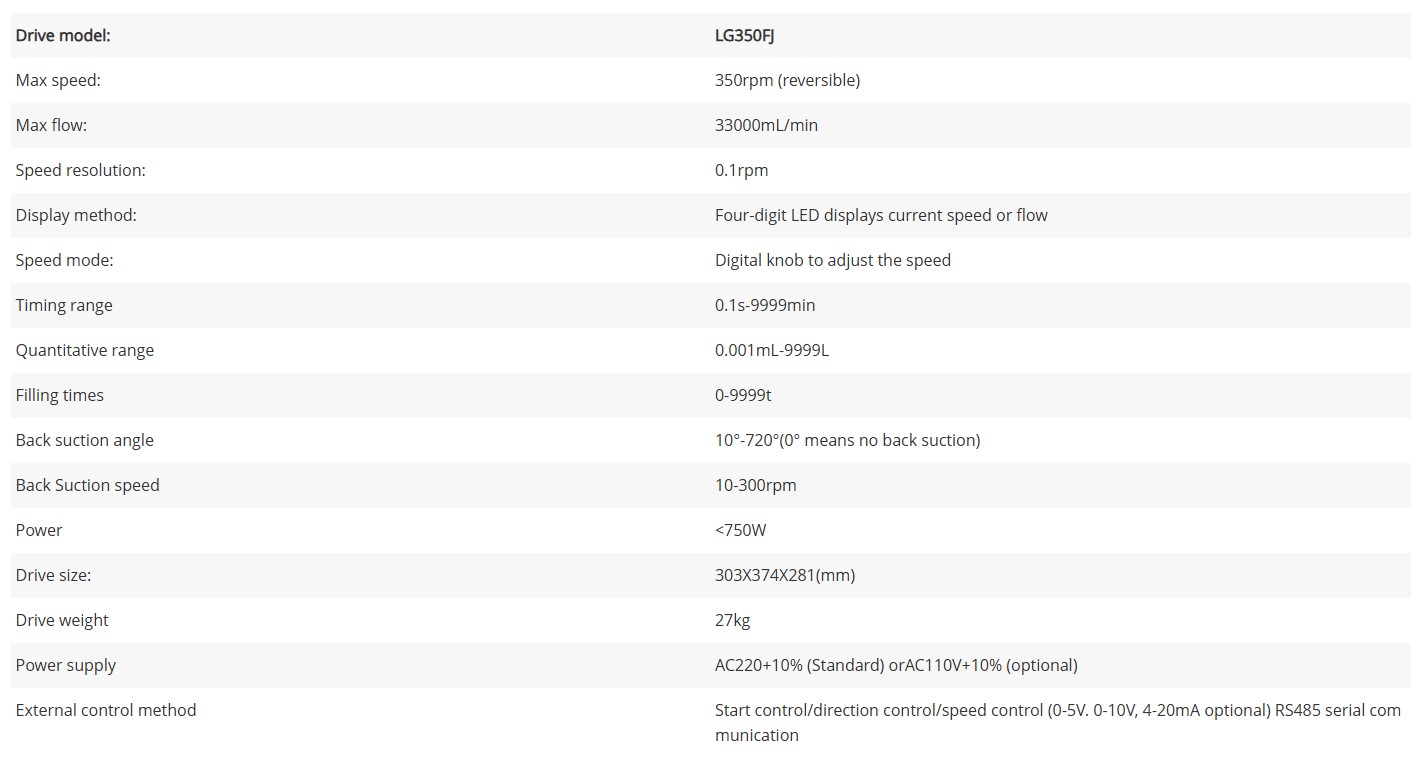Click the "External control method" label
1415x762 pixels.
105,710
